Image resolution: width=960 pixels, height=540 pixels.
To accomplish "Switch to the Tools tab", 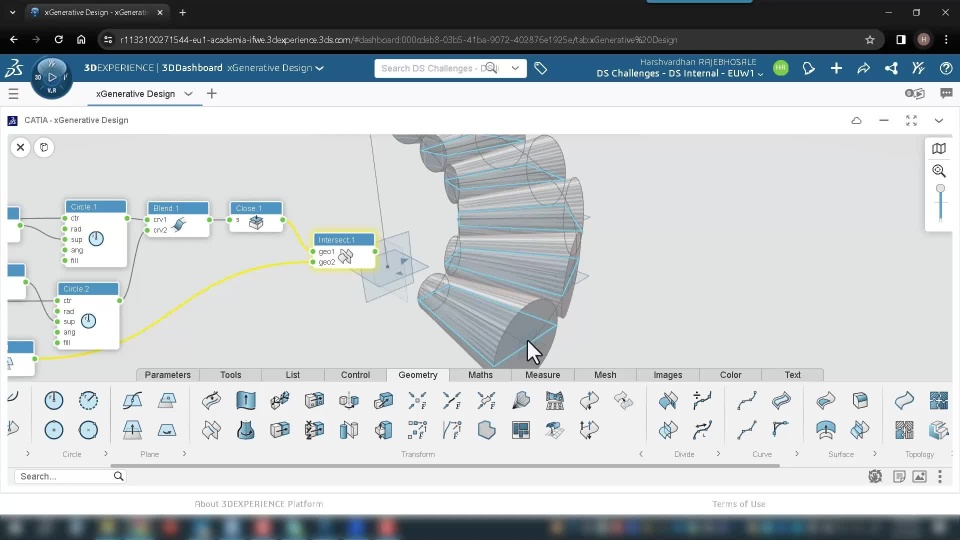I will point(231,375).
